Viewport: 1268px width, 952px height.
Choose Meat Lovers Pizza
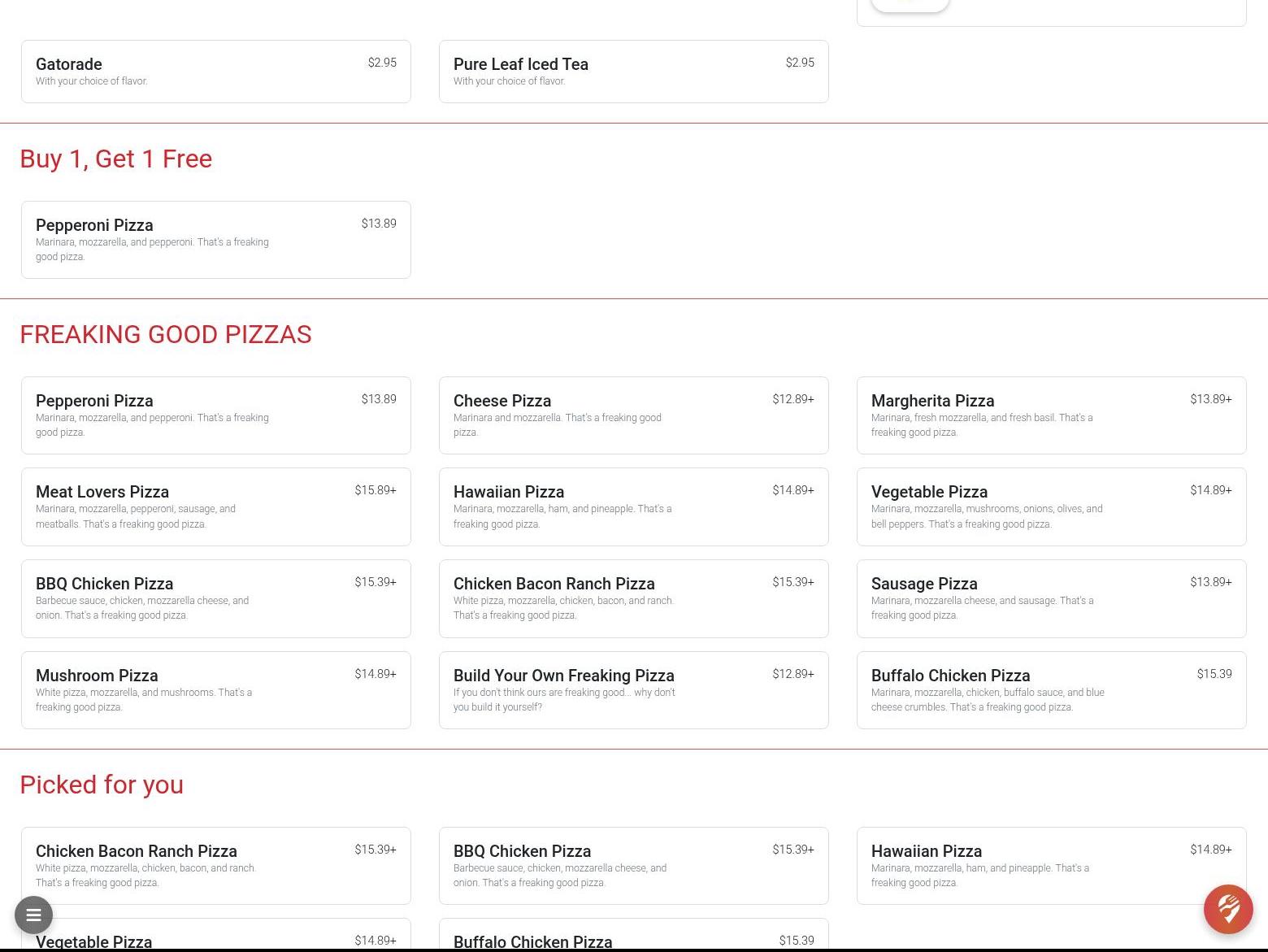[215, 506]
